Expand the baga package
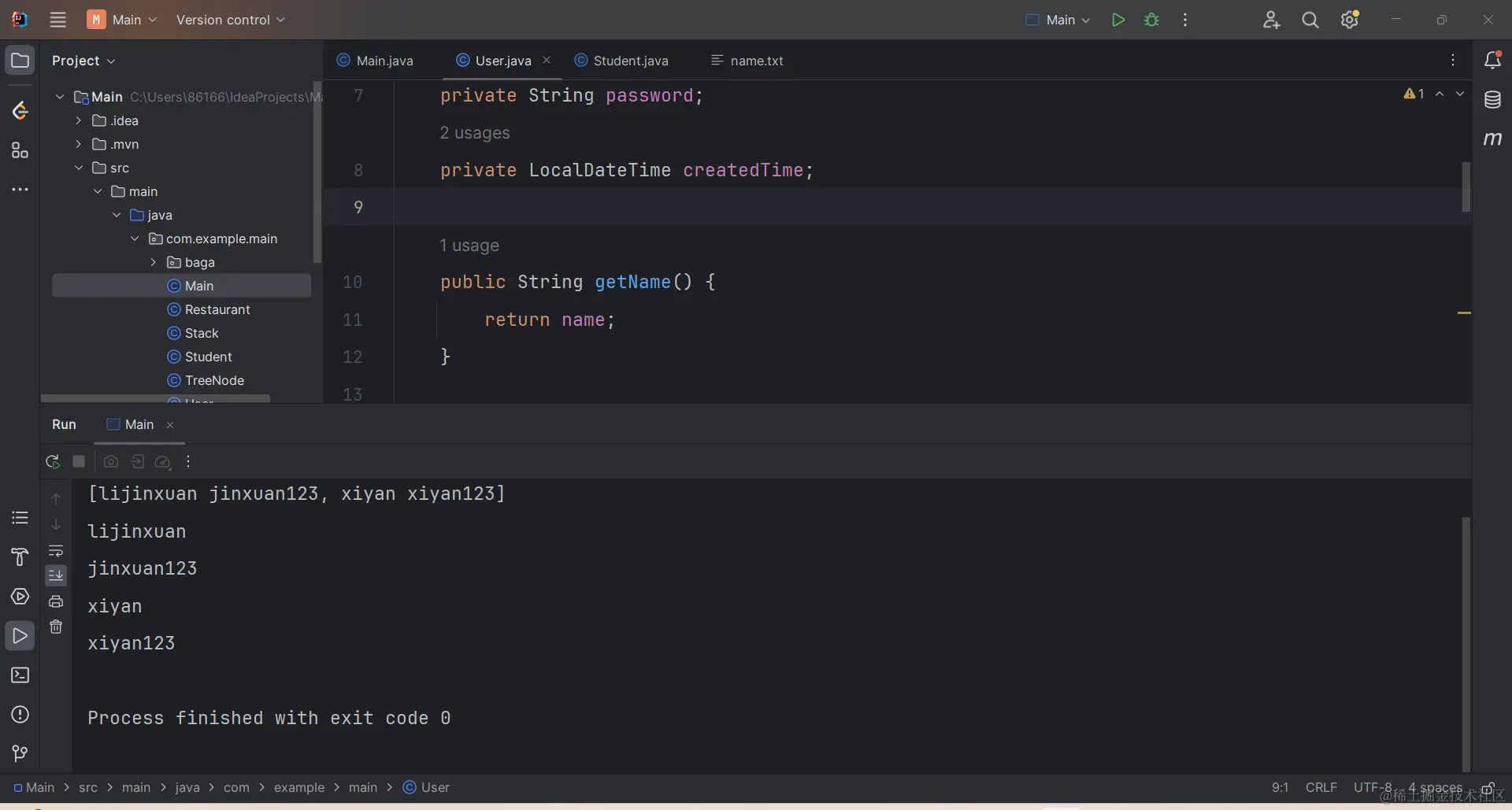The height and width of the screenshot is (810, 1512). click(x=154, y=262)
